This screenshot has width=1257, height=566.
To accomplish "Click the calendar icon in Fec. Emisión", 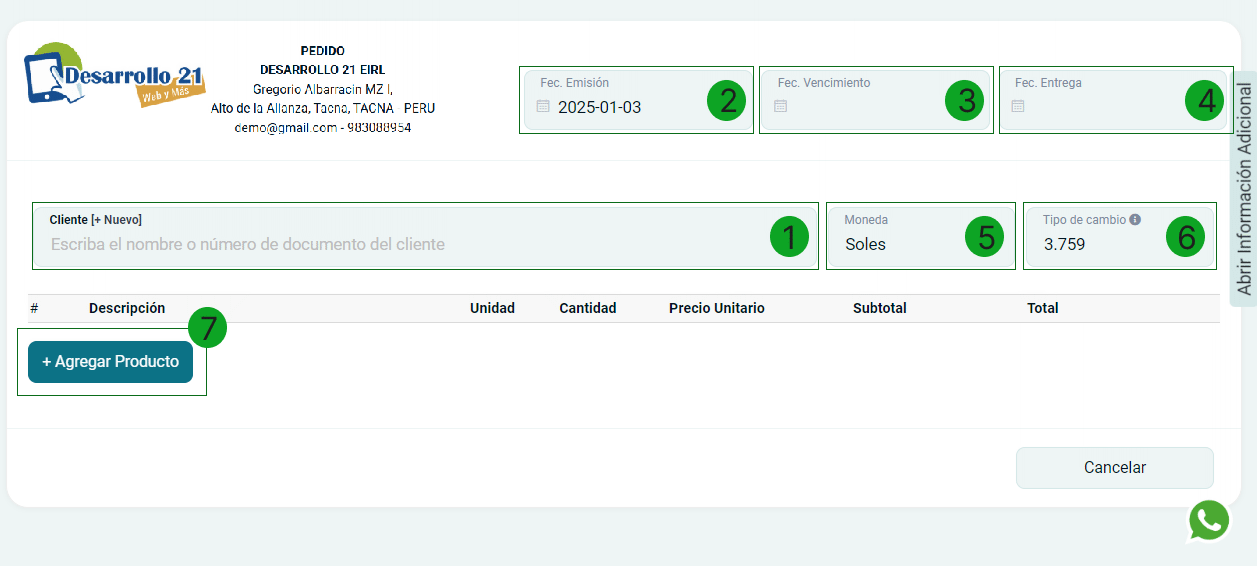I will pos(543,106).
